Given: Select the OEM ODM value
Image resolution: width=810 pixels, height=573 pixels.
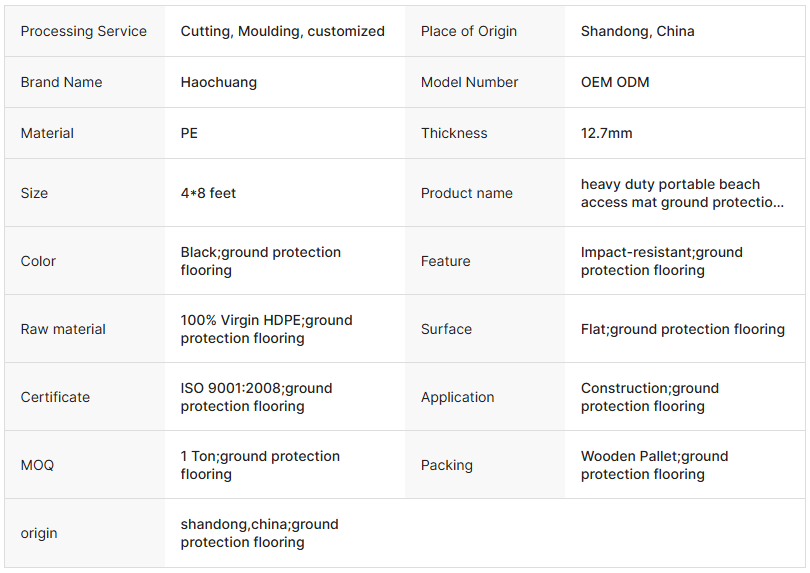Looking at the screenshot, I should pos(615,82).
